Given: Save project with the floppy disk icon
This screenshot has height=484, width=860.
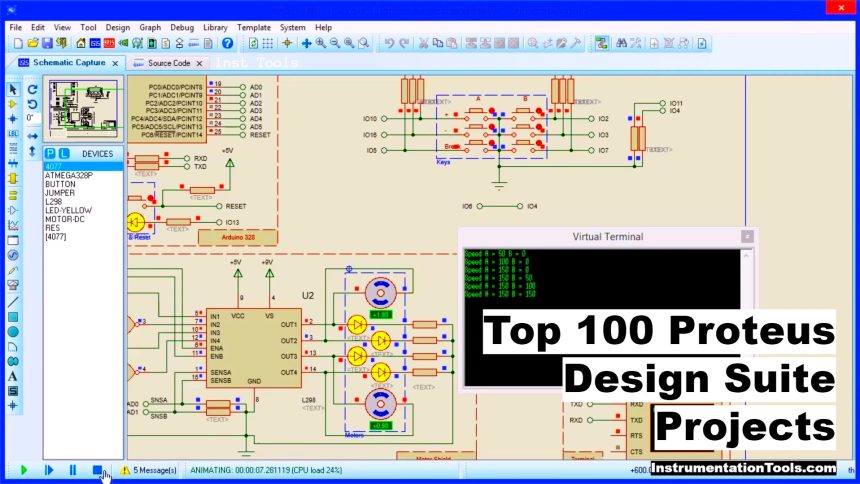Looking at the screenshot, I should [x=47, y=43].
